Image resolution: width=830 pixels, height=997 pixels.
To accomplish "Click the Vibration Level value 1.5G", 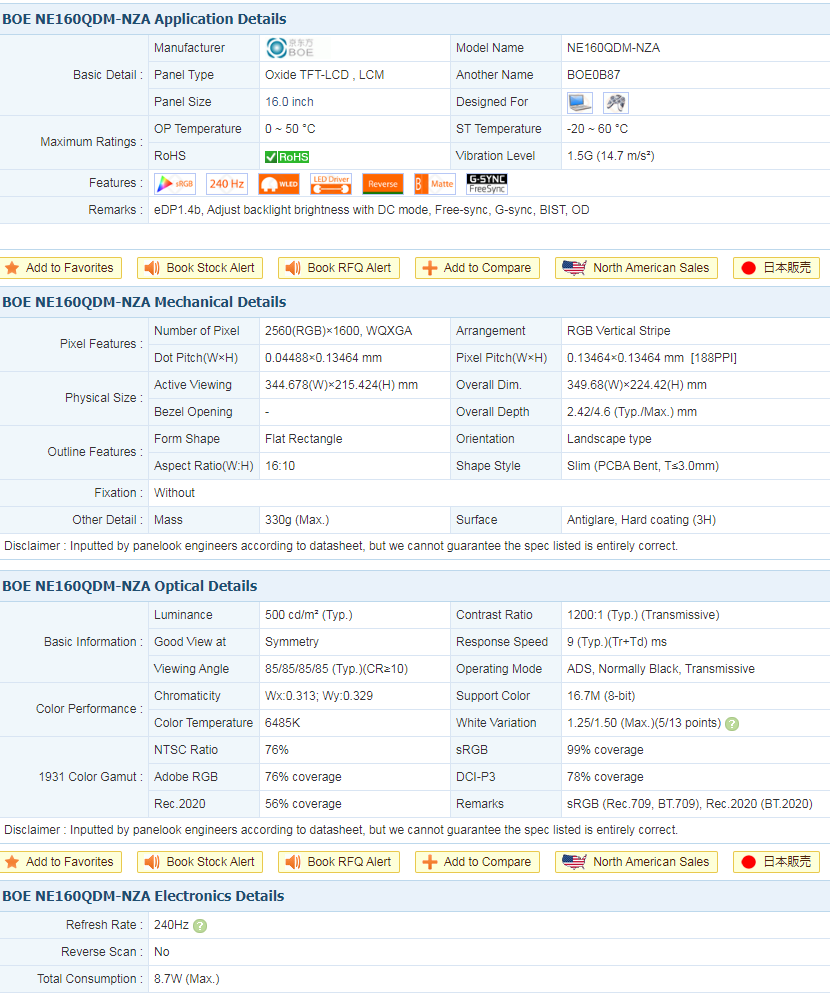I will click(x=611, y=156).
